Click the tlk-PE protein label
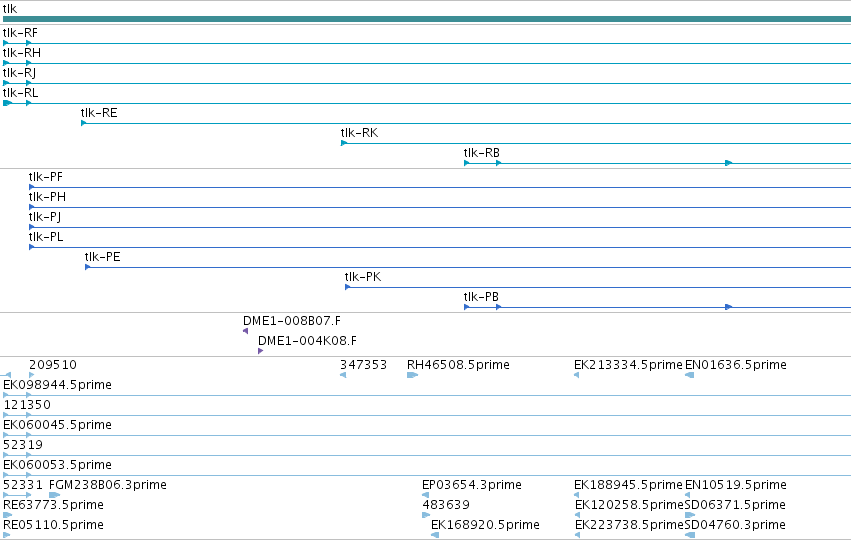 click(x=103, y=258)
